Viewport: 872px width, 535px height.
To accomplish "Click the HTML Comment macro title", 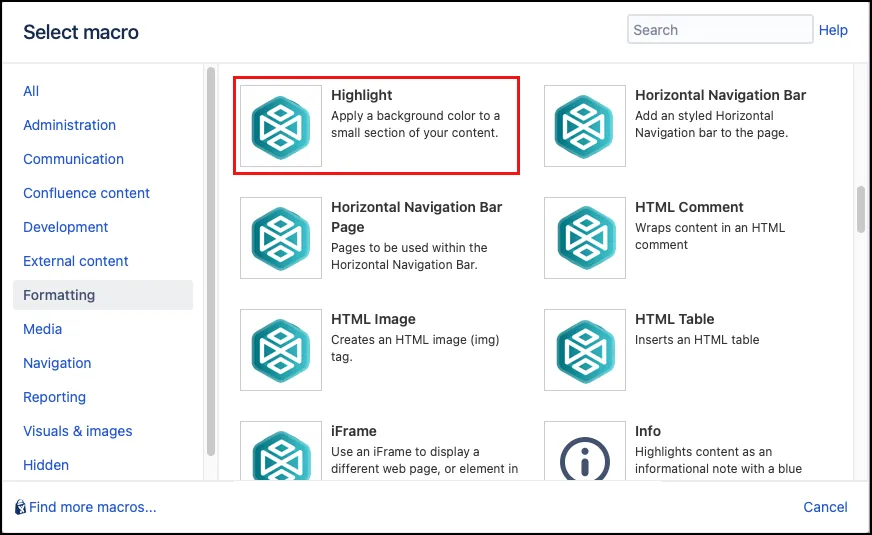I will (x=689, y=207).
